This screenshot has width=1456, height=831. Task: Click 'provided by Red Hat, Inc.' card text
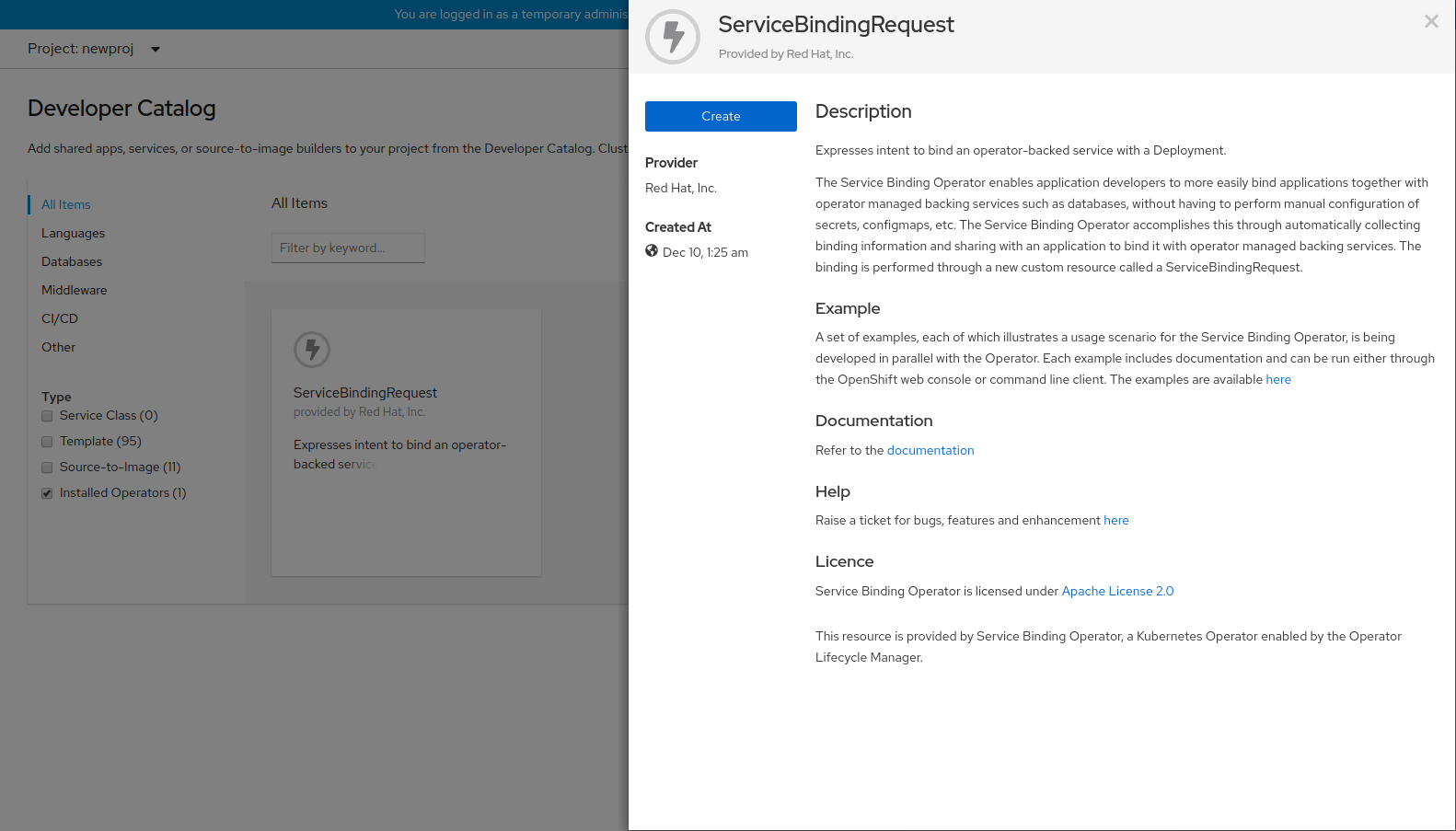pos(360,412)
